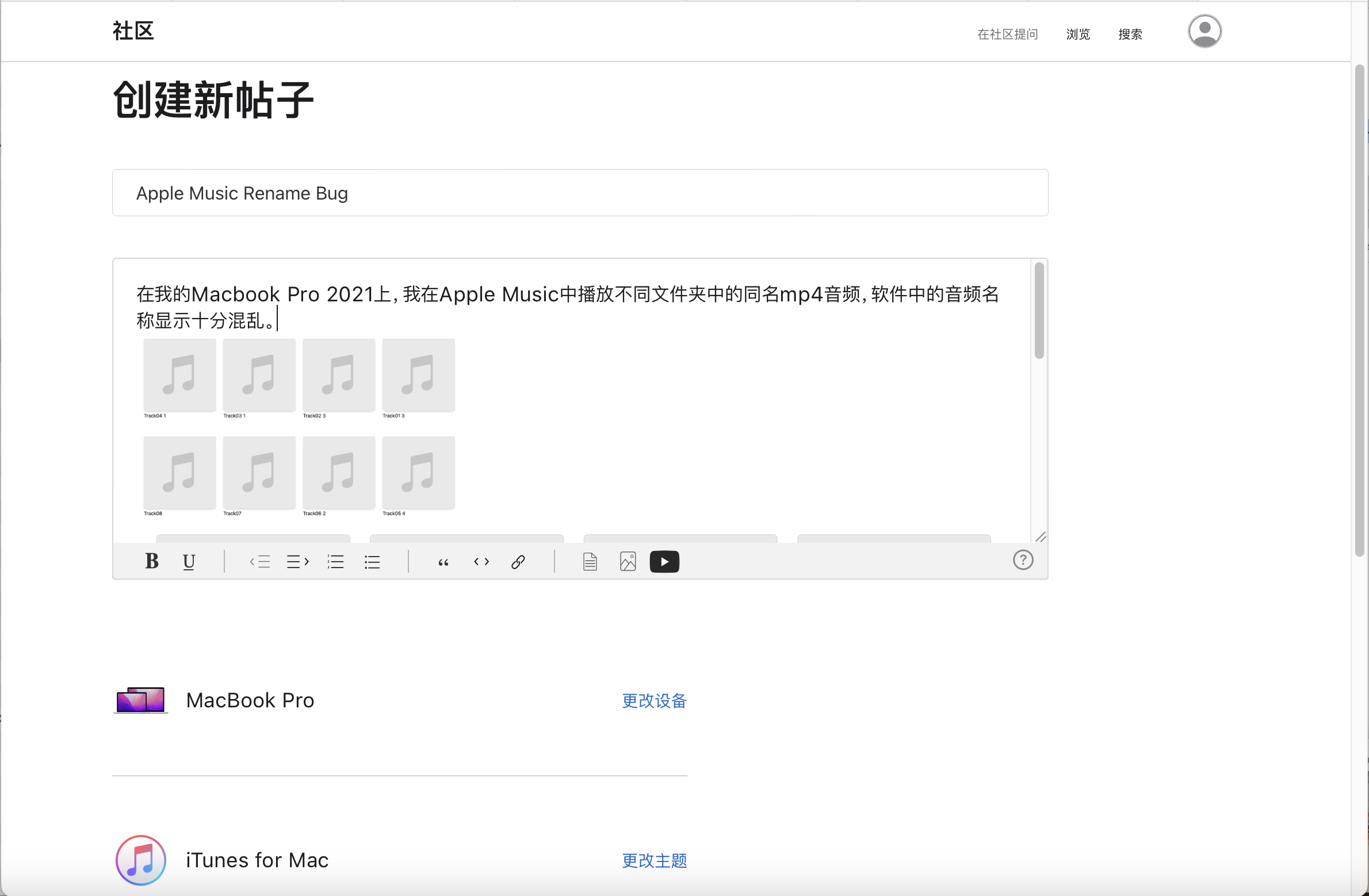1369x896 pixels.
Task: Click the increase indent icon
Action: pyautogui.click(x=297, y=561)
